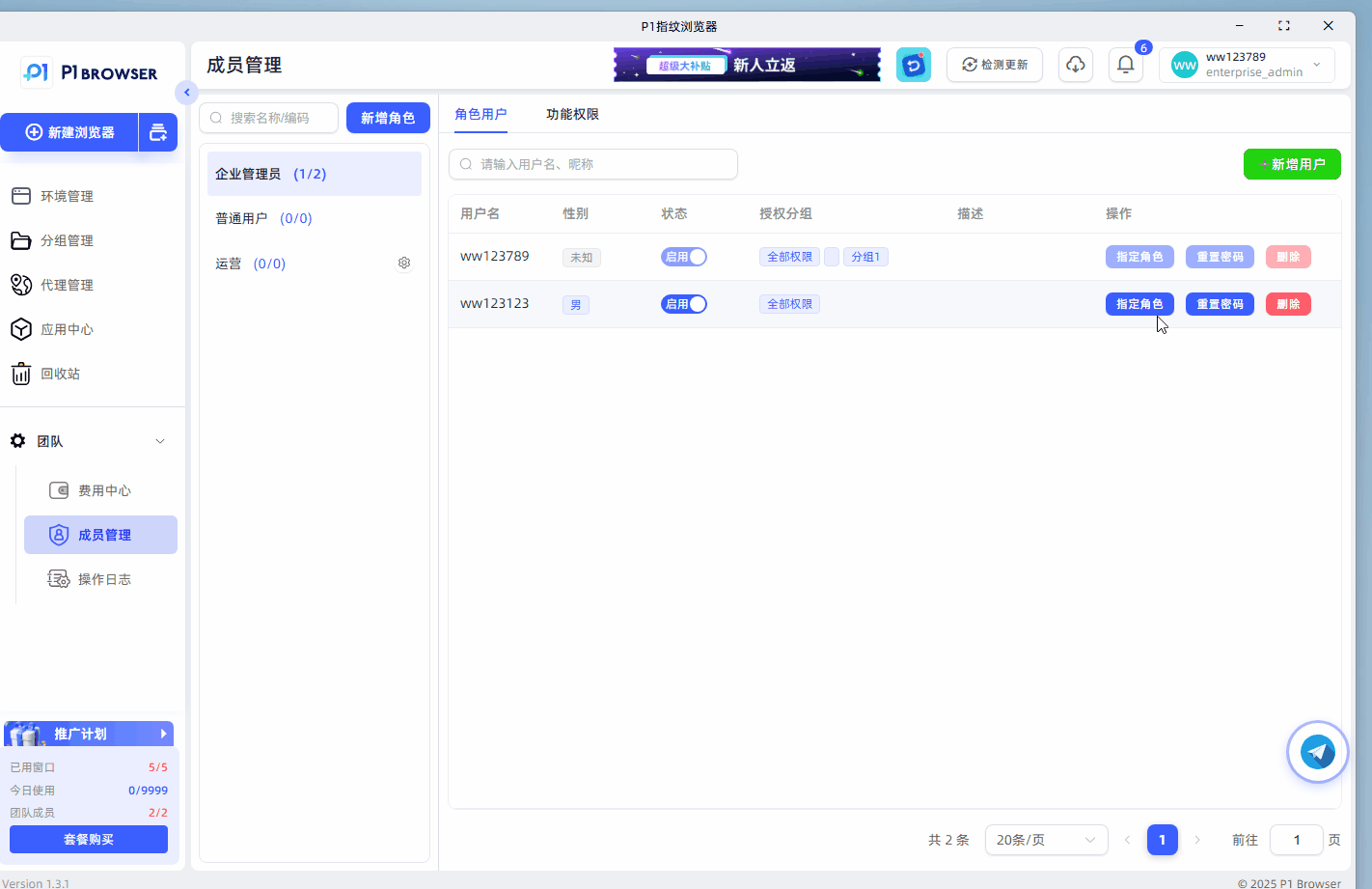Open the 20条/页 page size dropdown
Screen dimensions: 1372x889
[x=1046, y=840]
